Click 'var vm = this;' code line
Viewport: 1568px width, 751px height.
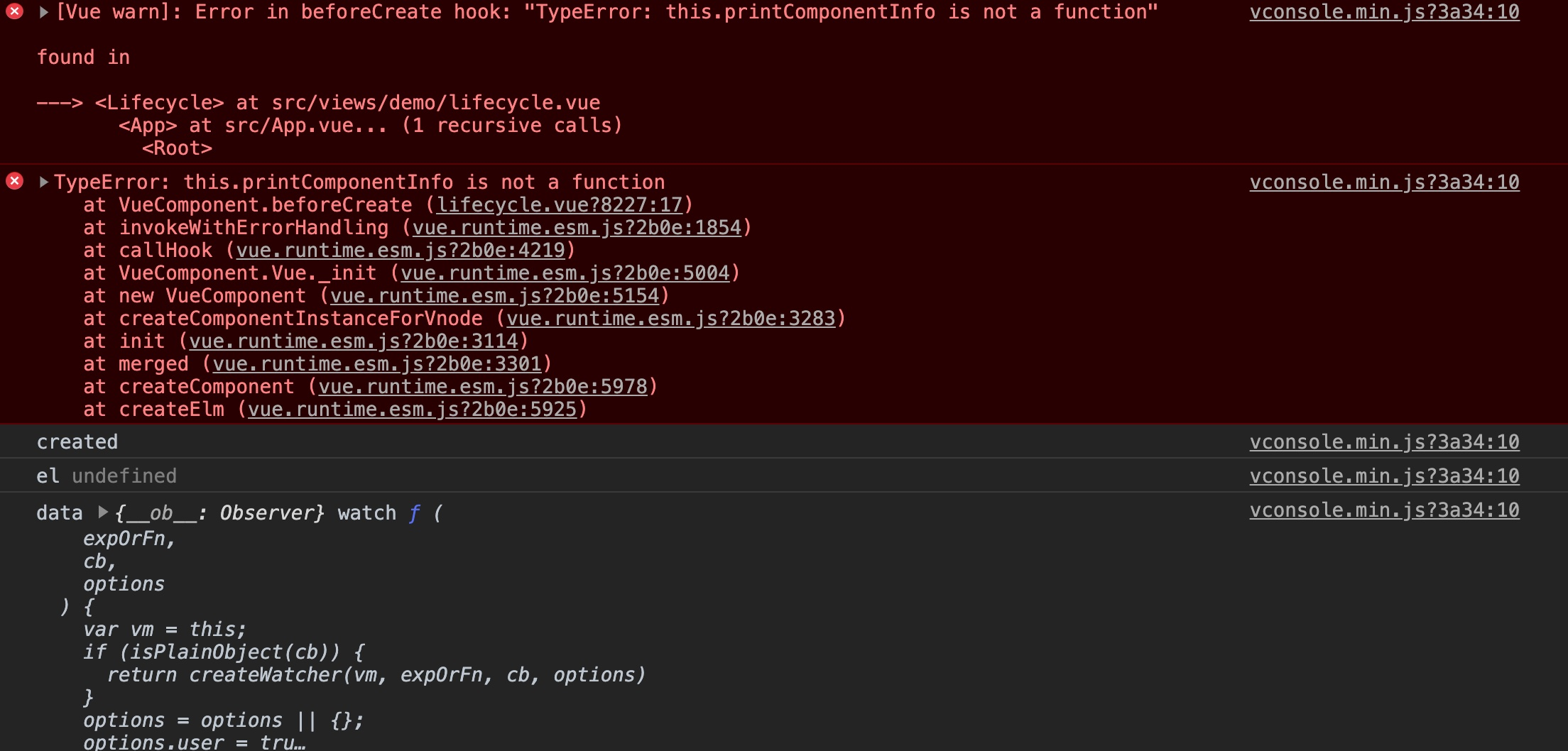click(165, 630)
